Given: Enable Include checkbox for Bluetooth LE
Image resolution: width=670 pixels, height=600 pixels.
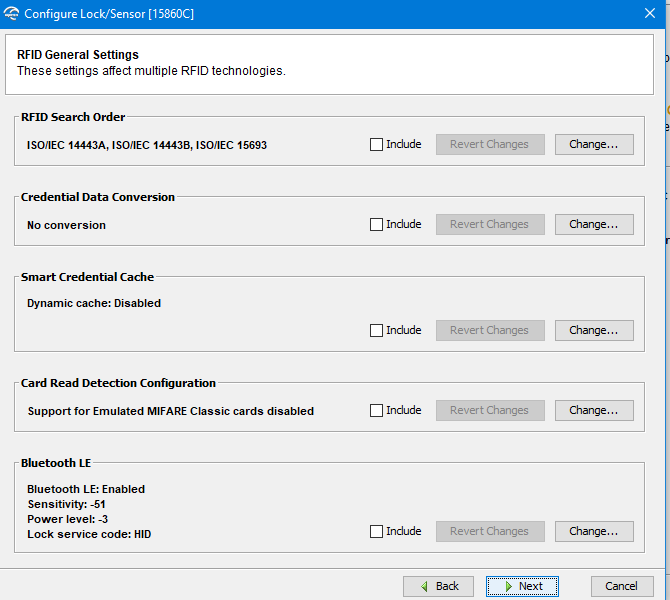Looking at the screenshot, I should click(377, 531).
